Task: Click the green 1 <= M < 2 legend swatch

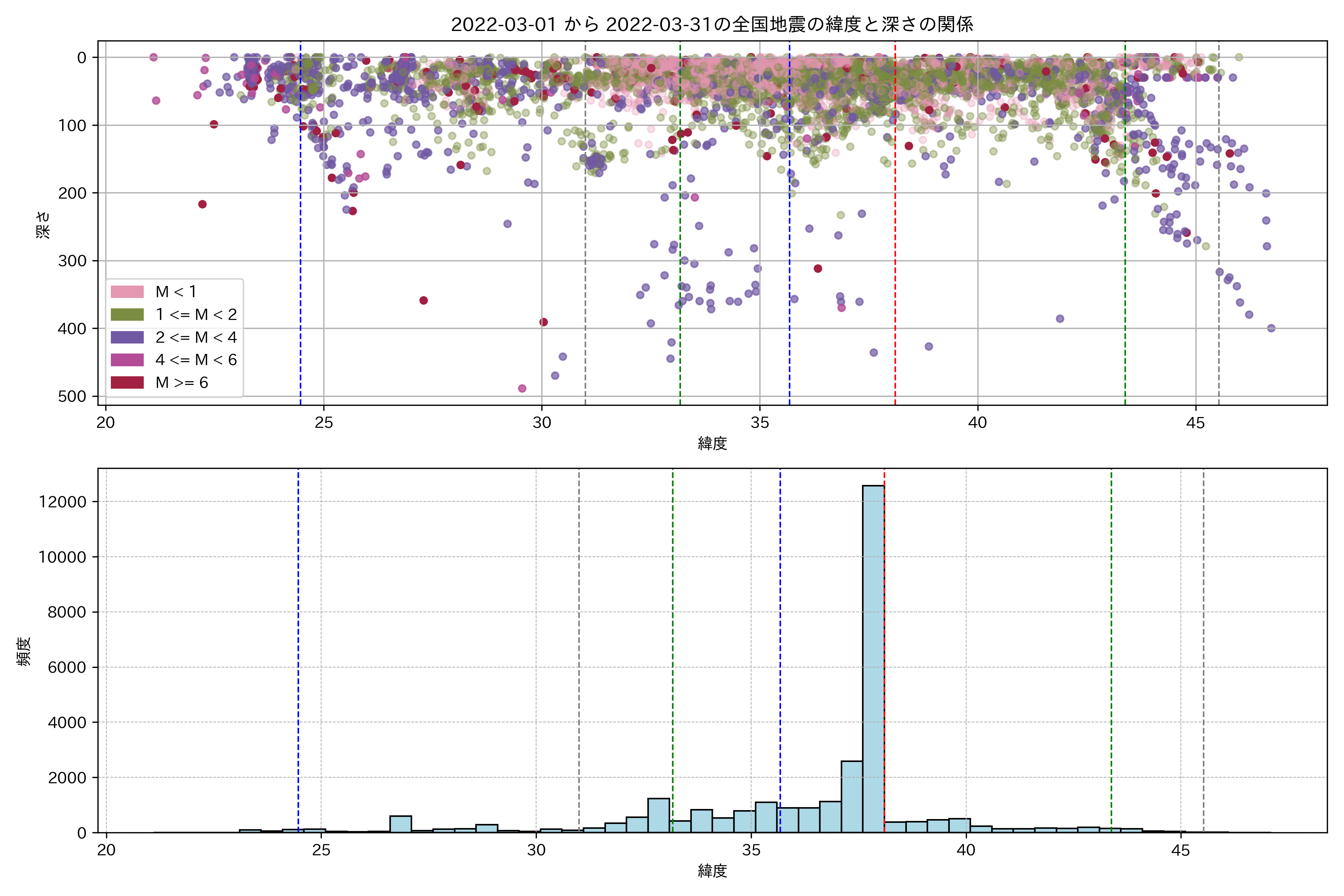Action: click(x=127, y=314)
